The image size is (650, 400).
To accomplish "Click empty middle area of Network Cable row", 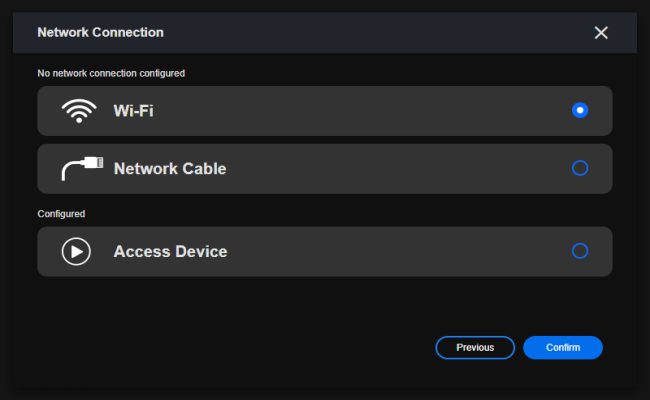I will pyautogui.click(x=390, y=169).
